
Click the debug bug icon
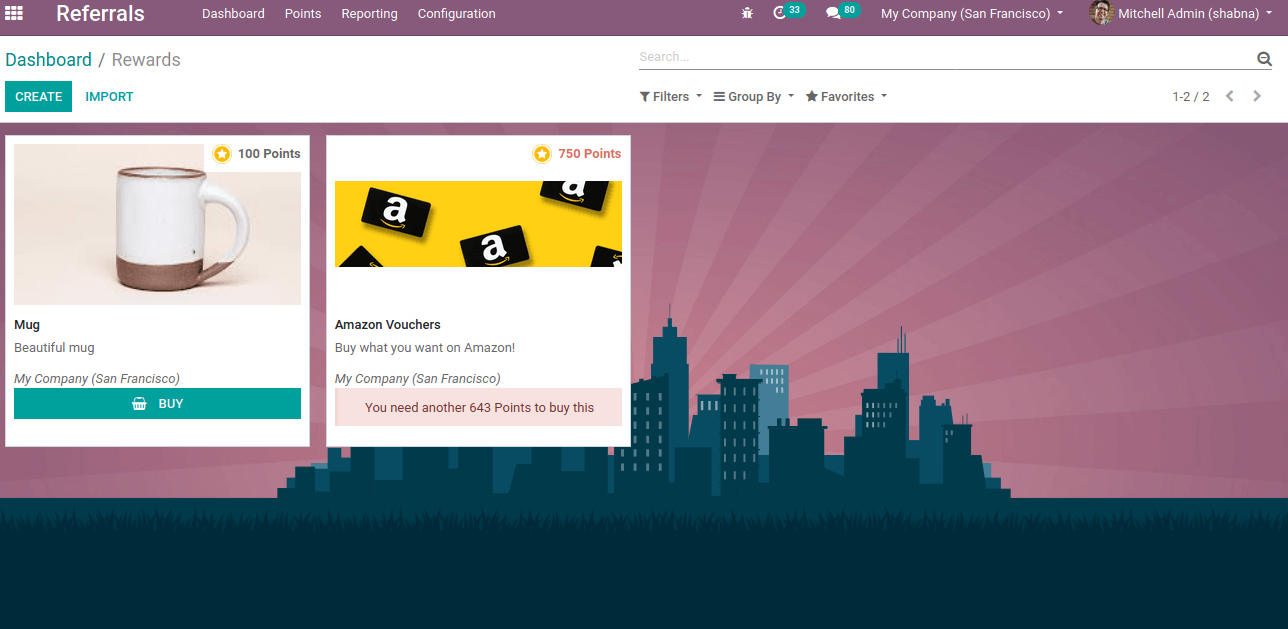[x=747, y=14]
